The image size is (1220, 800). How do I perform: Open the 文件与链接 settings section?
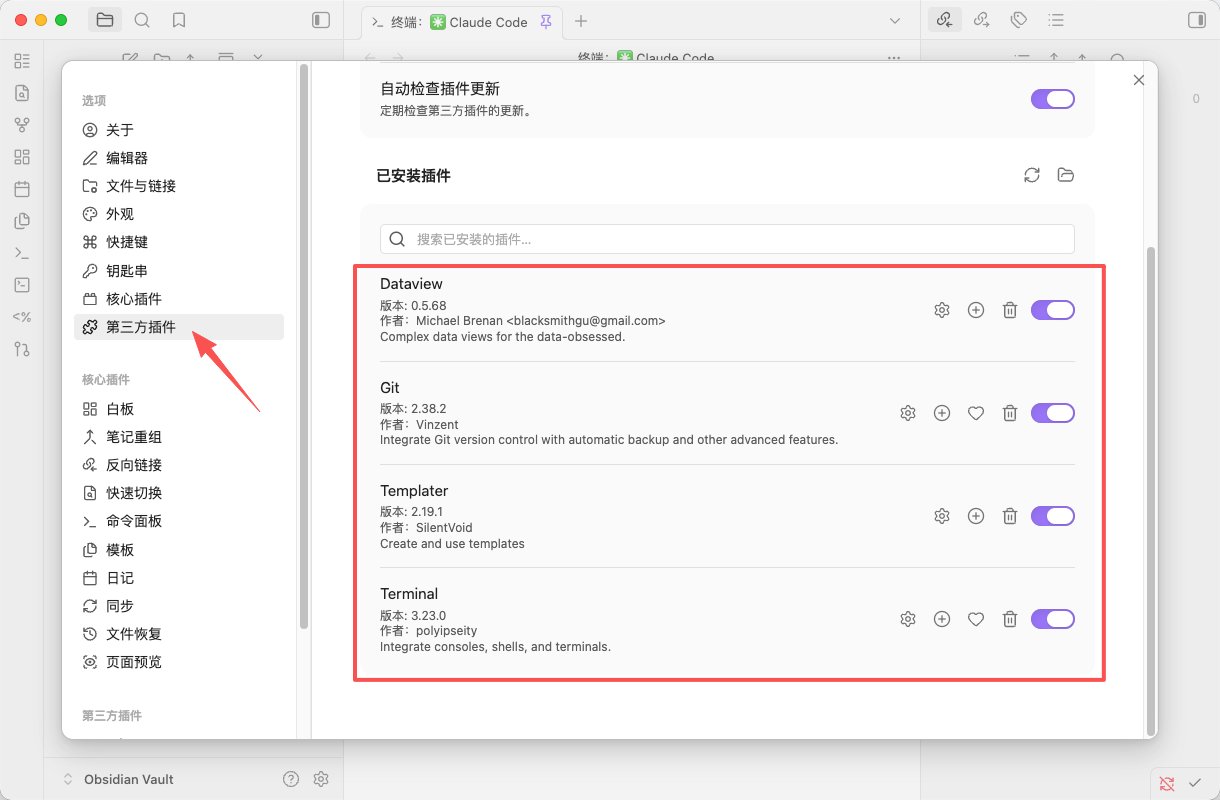(x=179, y=186)
